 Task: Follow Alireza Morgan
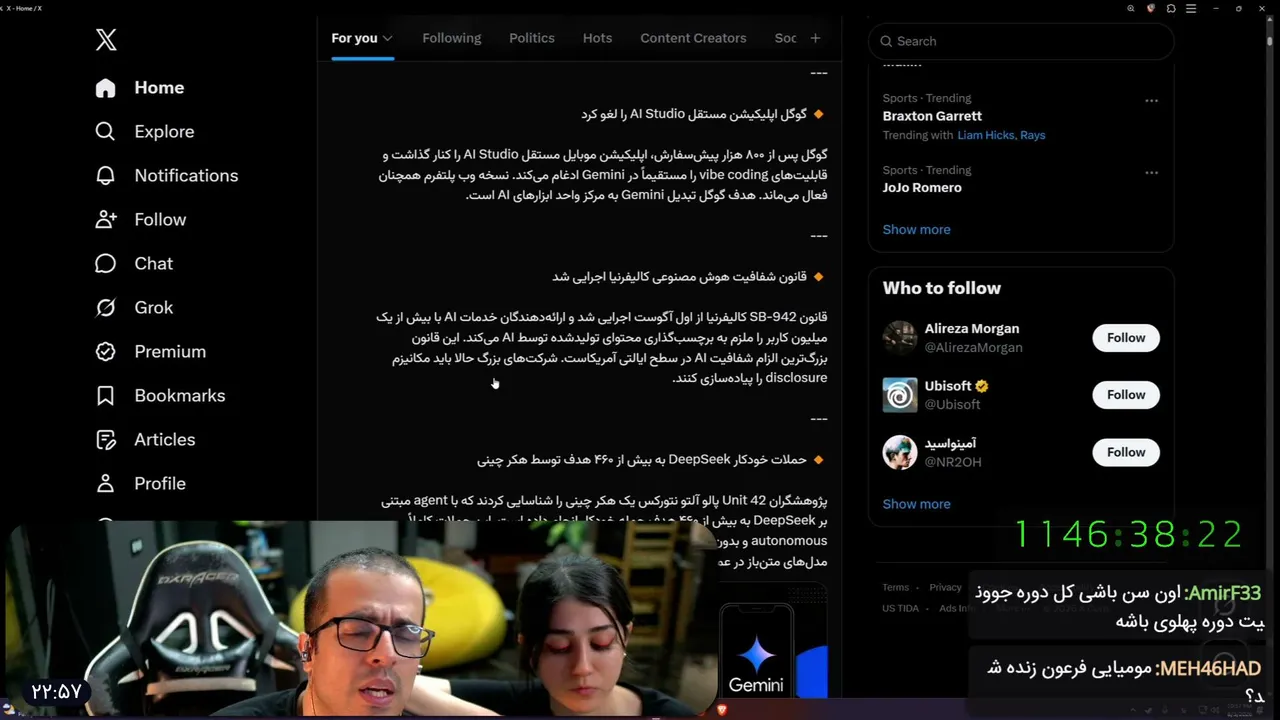click(1126, 338)
